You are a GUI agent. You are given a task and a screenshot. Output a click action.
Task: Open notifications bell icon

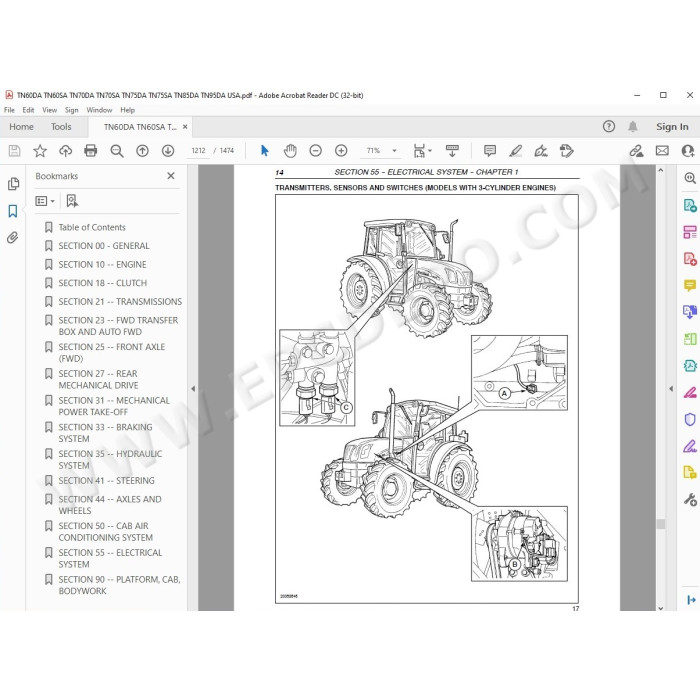point(633,127)
